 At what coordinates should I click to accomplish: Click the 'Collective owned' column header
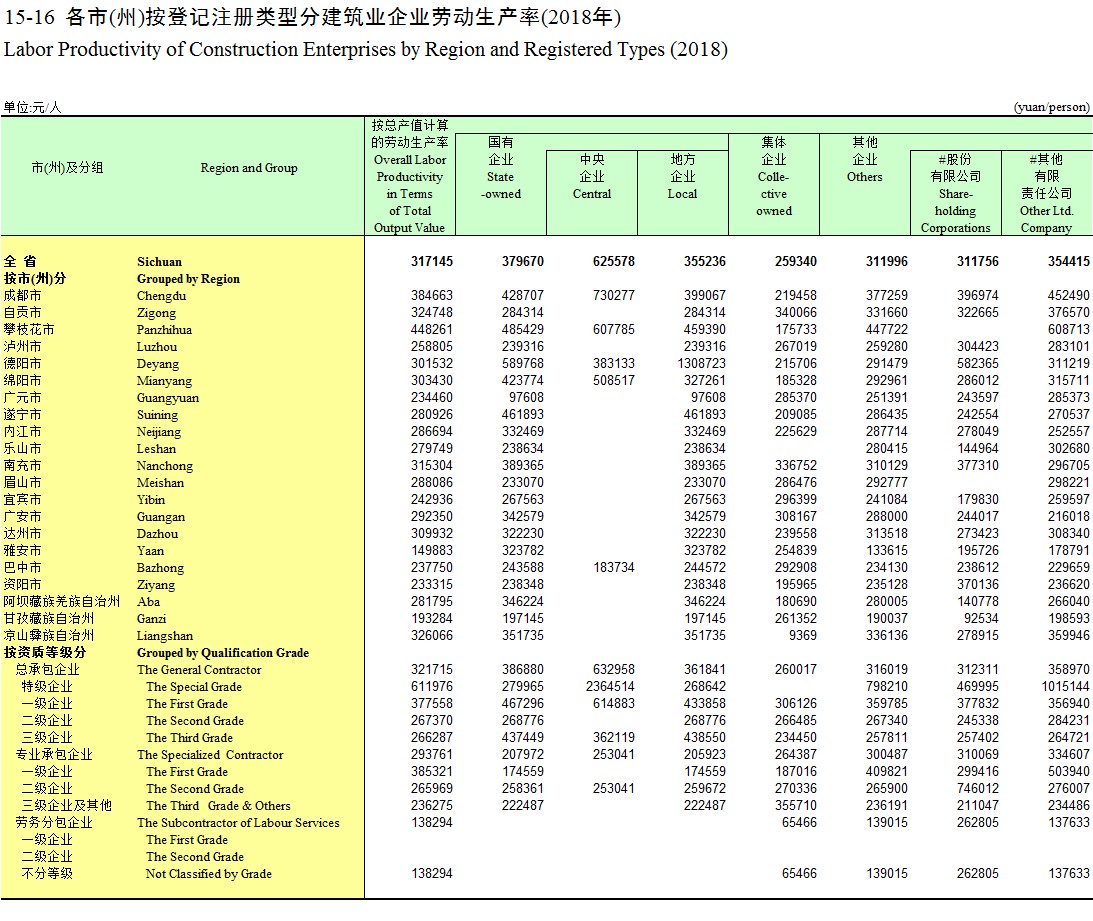coord(774,176)
